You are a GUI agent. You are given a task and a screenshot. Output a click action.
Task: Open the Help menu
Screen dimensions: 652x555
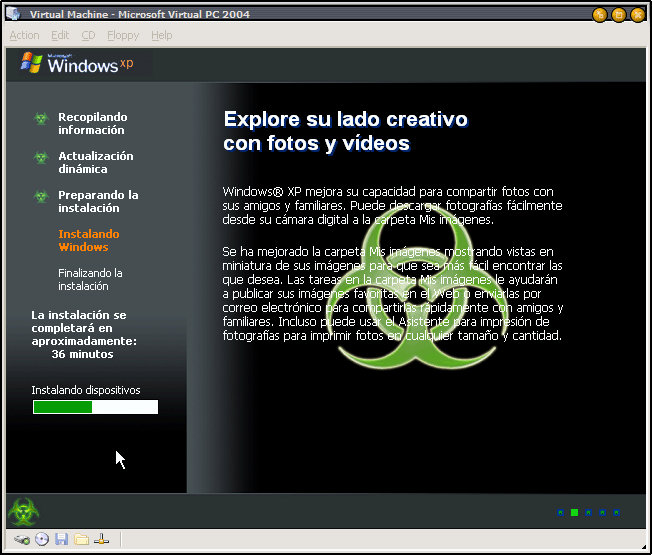[x=161, y=35]
